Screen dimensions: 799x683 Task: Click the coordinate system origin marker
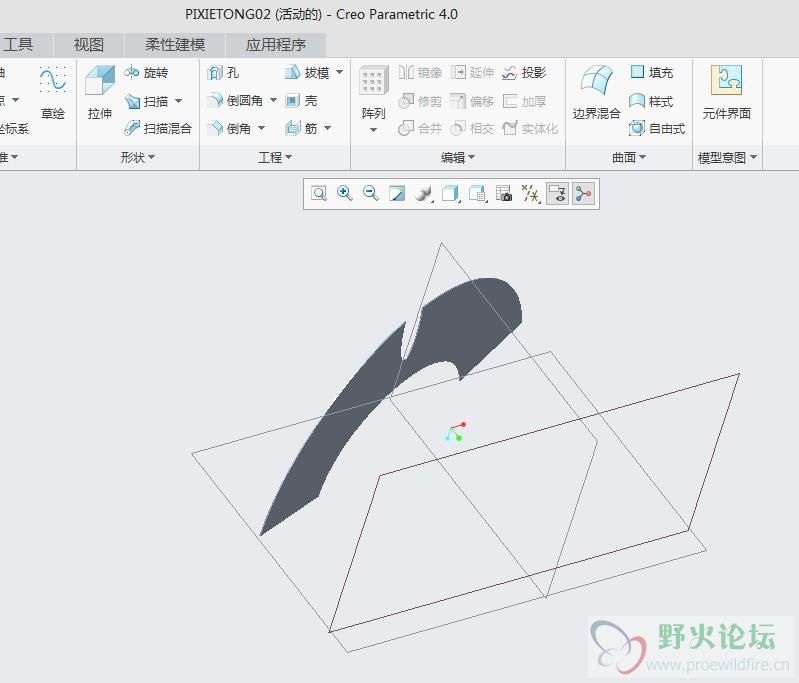[455, 432]
